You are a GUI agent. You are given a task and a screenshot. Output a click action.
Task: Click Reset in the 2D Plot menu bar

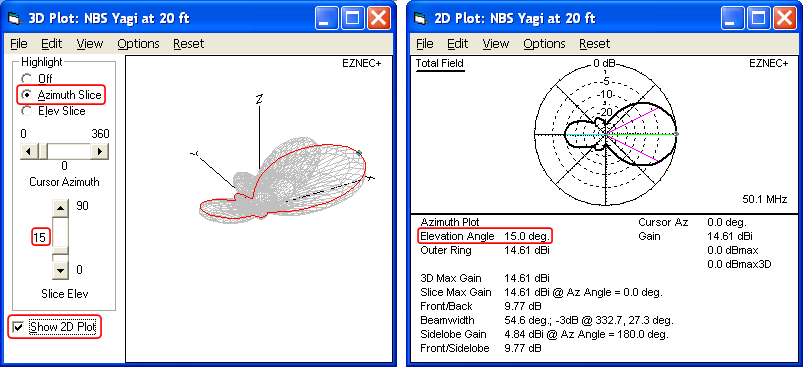pyautogui.click(x=595, y=44)
